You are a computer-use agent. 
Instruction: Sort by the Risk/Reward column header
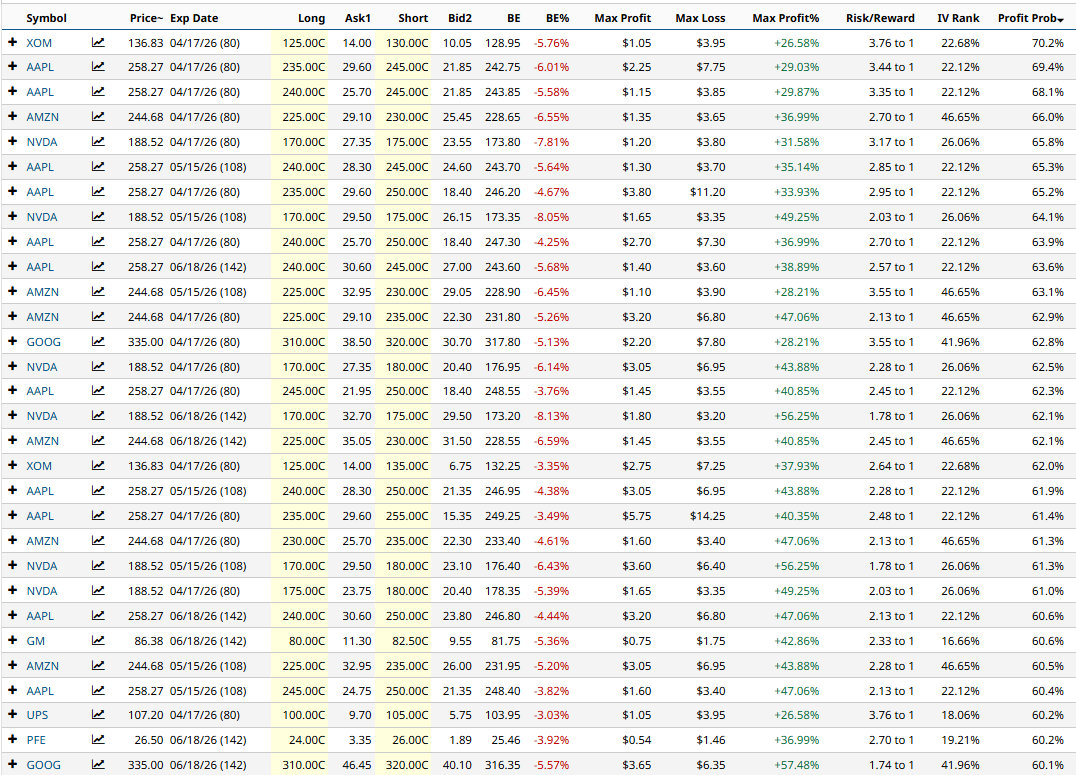pyautogui.click(x=880, y=18)
